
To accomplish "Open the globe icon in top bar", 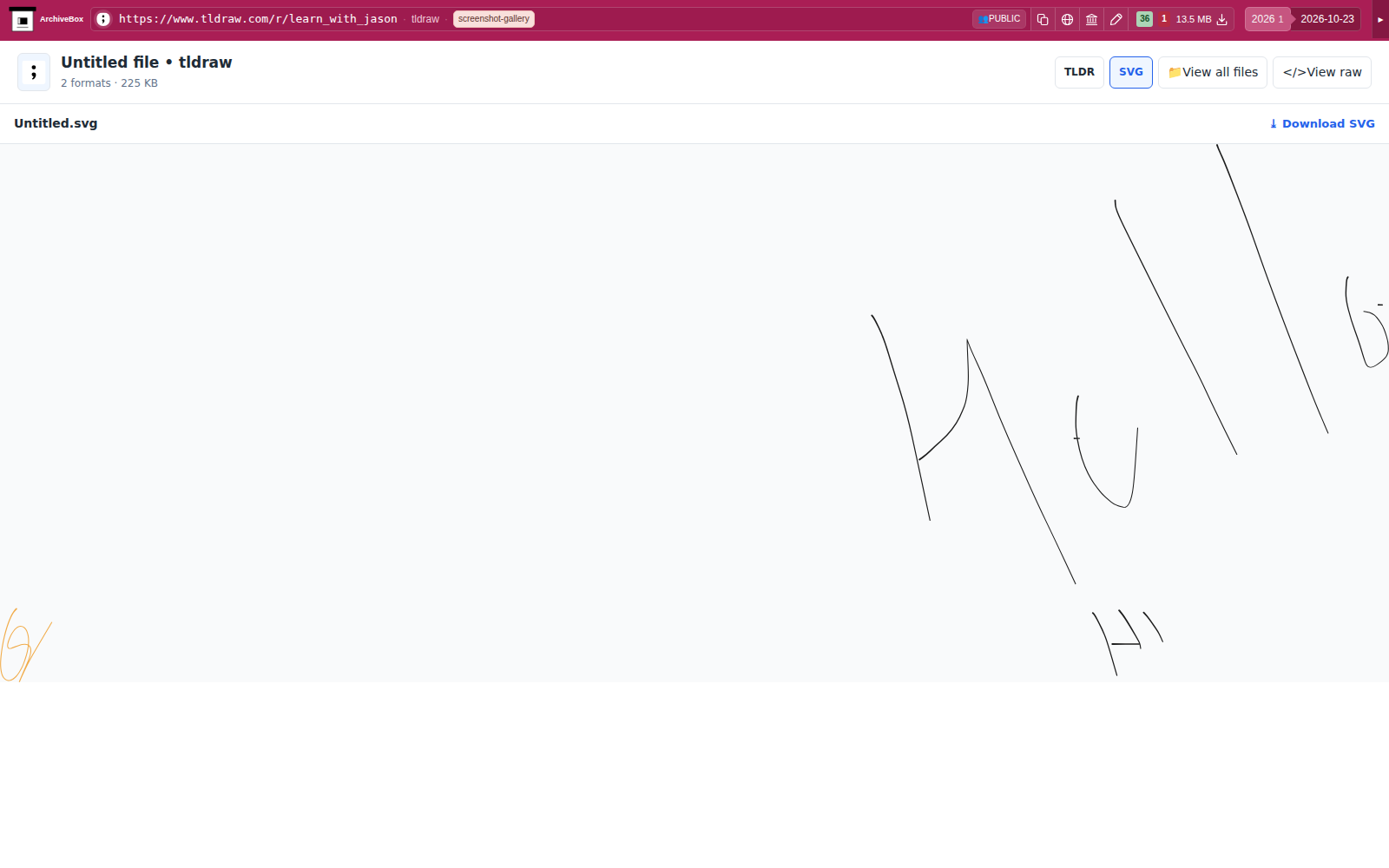I will [x=1067, y=19].
